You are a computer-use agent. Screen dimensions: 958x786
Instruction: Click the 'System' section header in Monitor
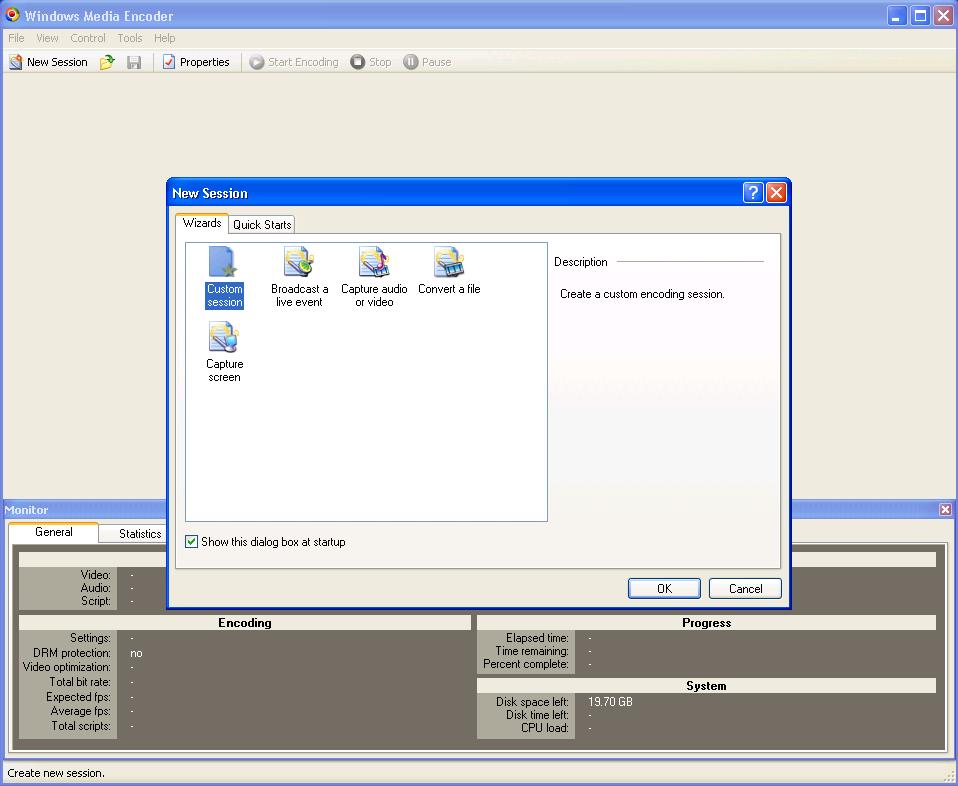pos(706,685)
